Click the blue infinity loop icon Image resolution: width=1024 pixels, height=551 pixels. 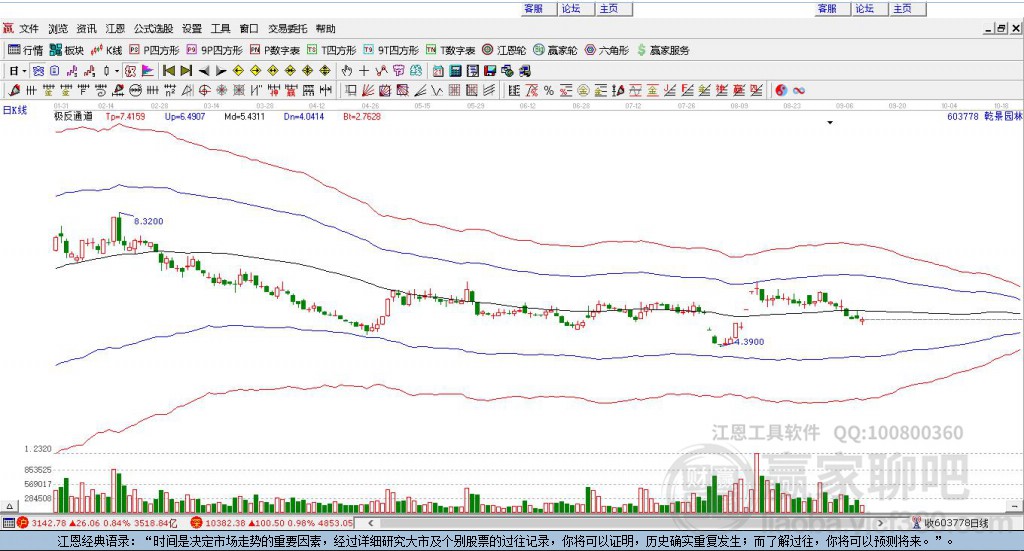point(799,91)
